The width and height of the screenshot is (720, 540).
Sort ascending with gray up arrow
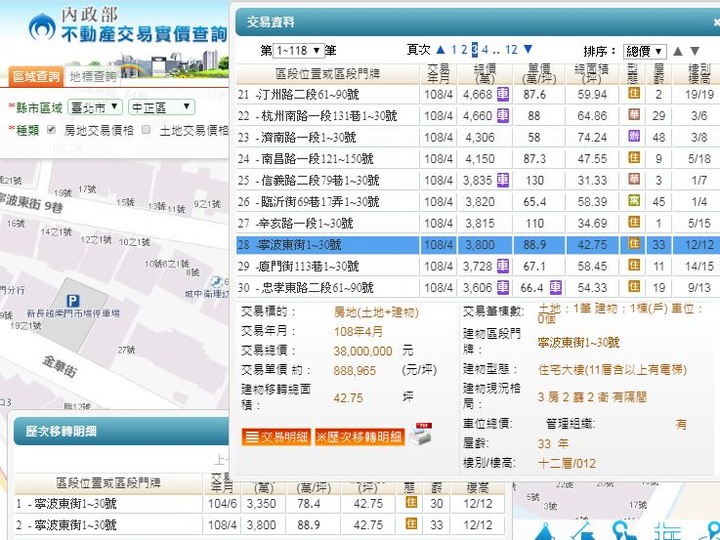point(678,51)
